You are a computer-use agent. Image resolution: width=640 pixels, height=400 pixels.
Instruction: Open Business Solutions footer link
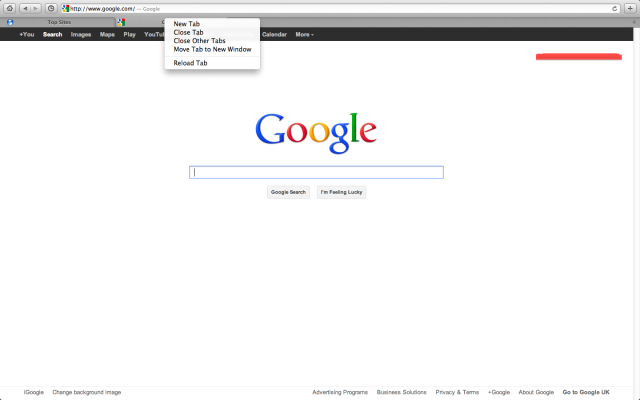pyautogui.click(x=401, y=392)
